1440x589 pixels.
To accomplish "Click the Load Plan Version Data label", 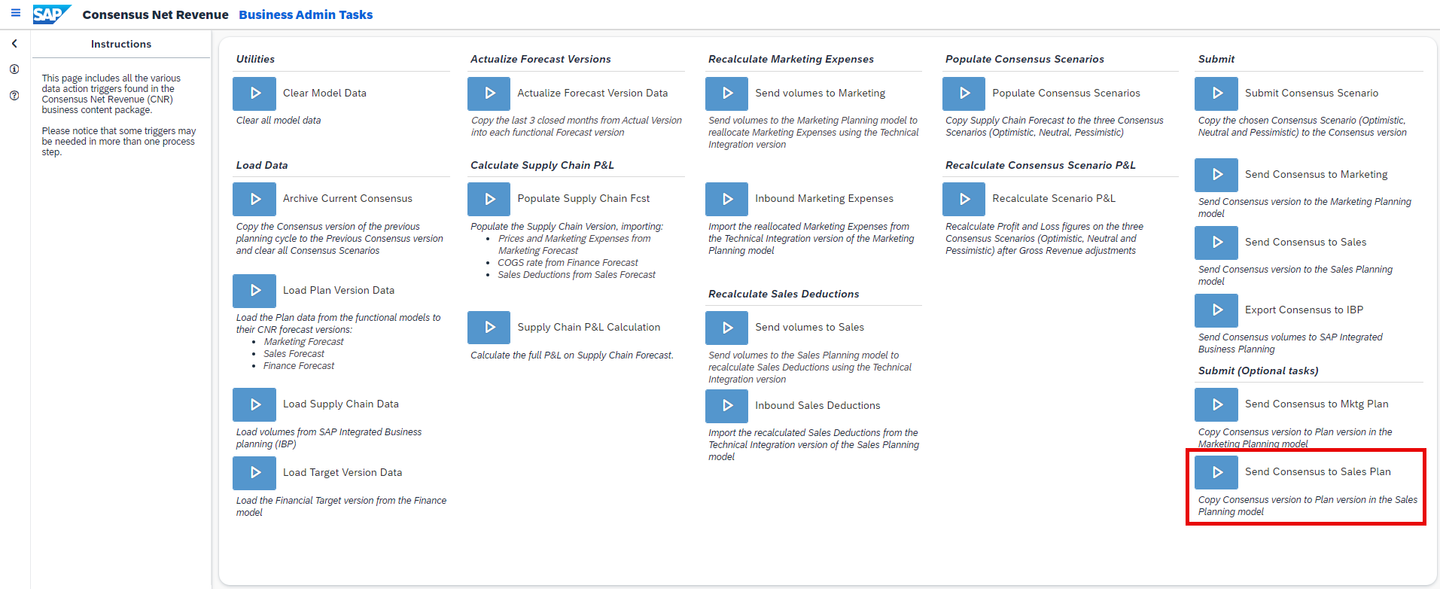I will 339,290.
